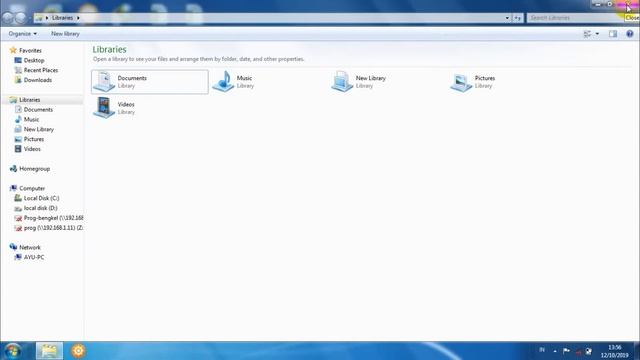Click Action Center flag tray icon
Viewport: 640px width, 360px height.
566,351
